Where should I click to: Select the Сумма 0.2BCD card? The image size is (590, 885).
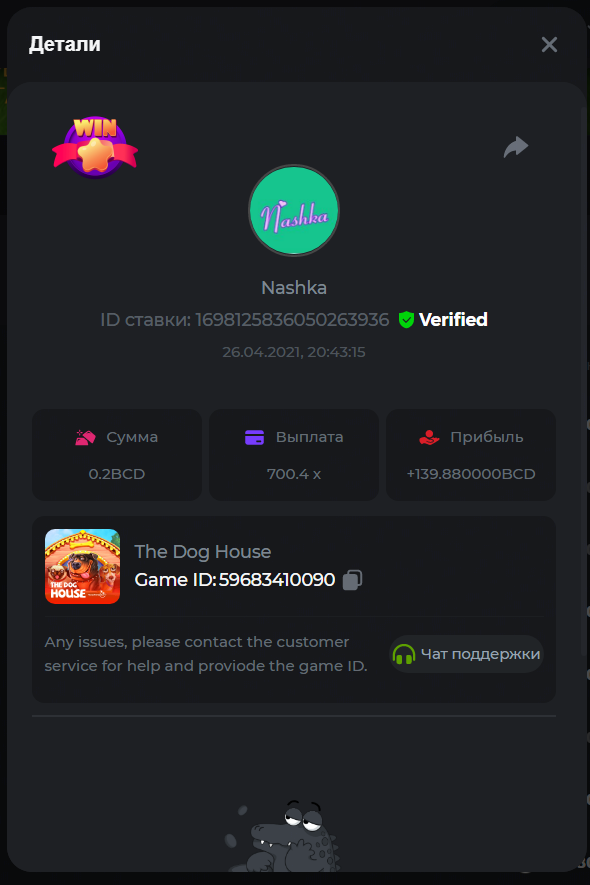pyautogui.click(x=117, y=455)
